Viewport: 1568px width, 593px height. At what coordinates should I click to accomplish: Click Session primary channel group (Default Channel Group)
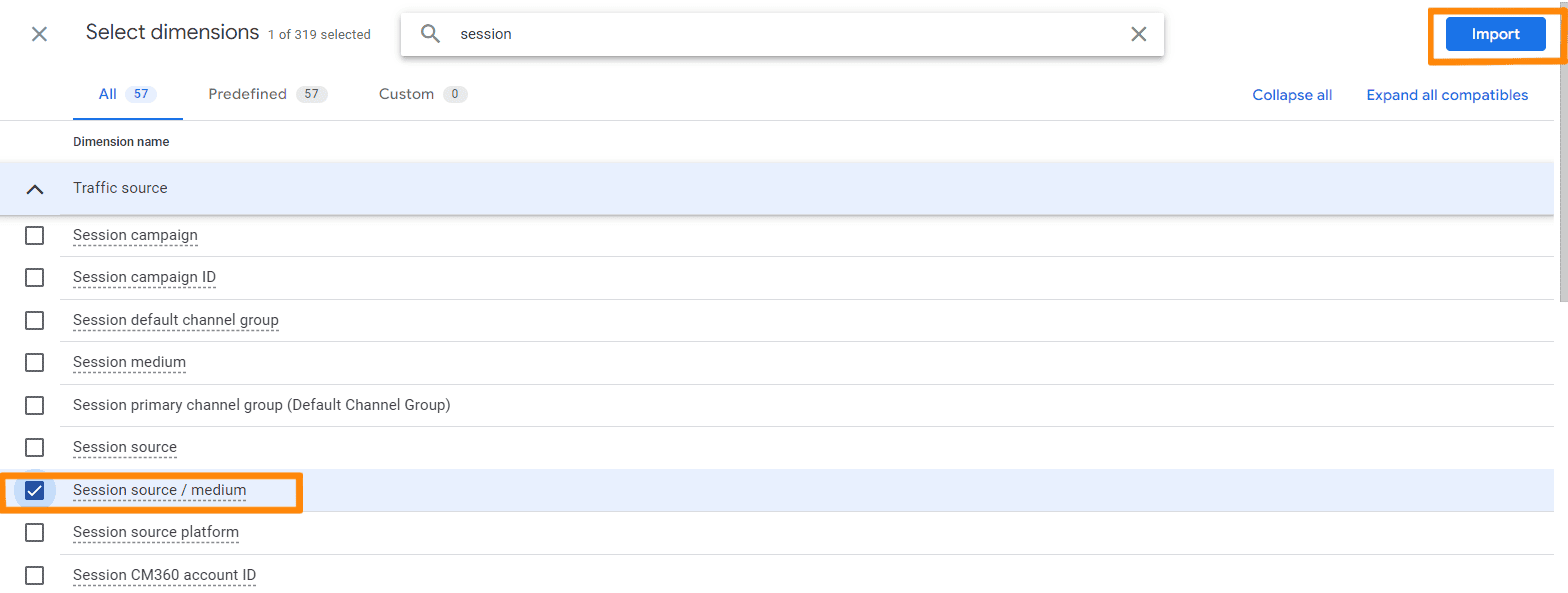pyautogui.click(x=262, y=405)
